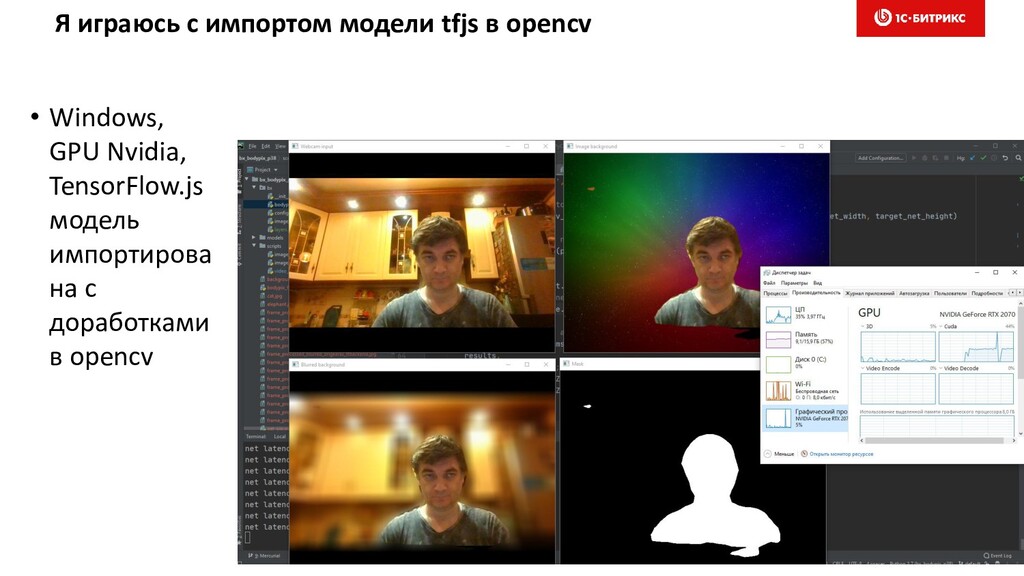Click Add Configuration... button
Viewport: 1024px width, 576px height.
pyautogui.click(x=880, y=158)
